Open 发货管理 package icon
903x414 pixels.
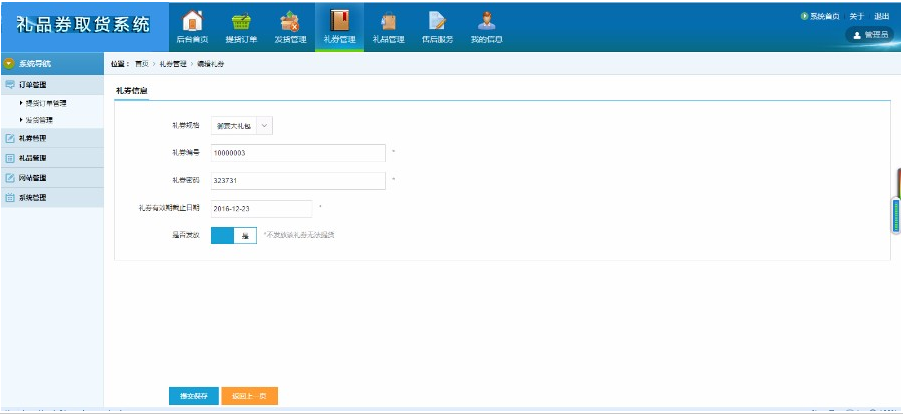tap(289, 22)
